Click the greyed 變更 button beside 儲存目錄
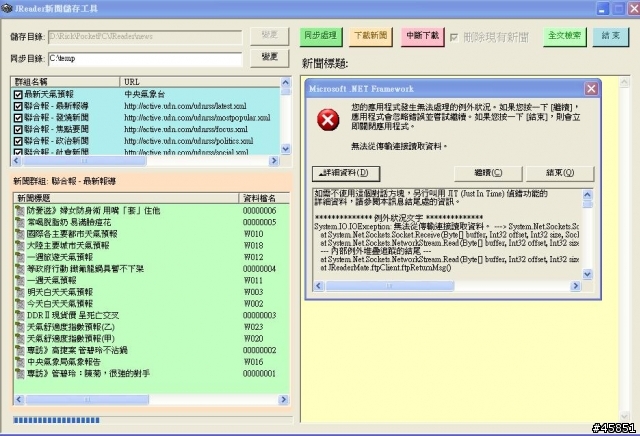The image size is (640, 436). click(270, 36)
